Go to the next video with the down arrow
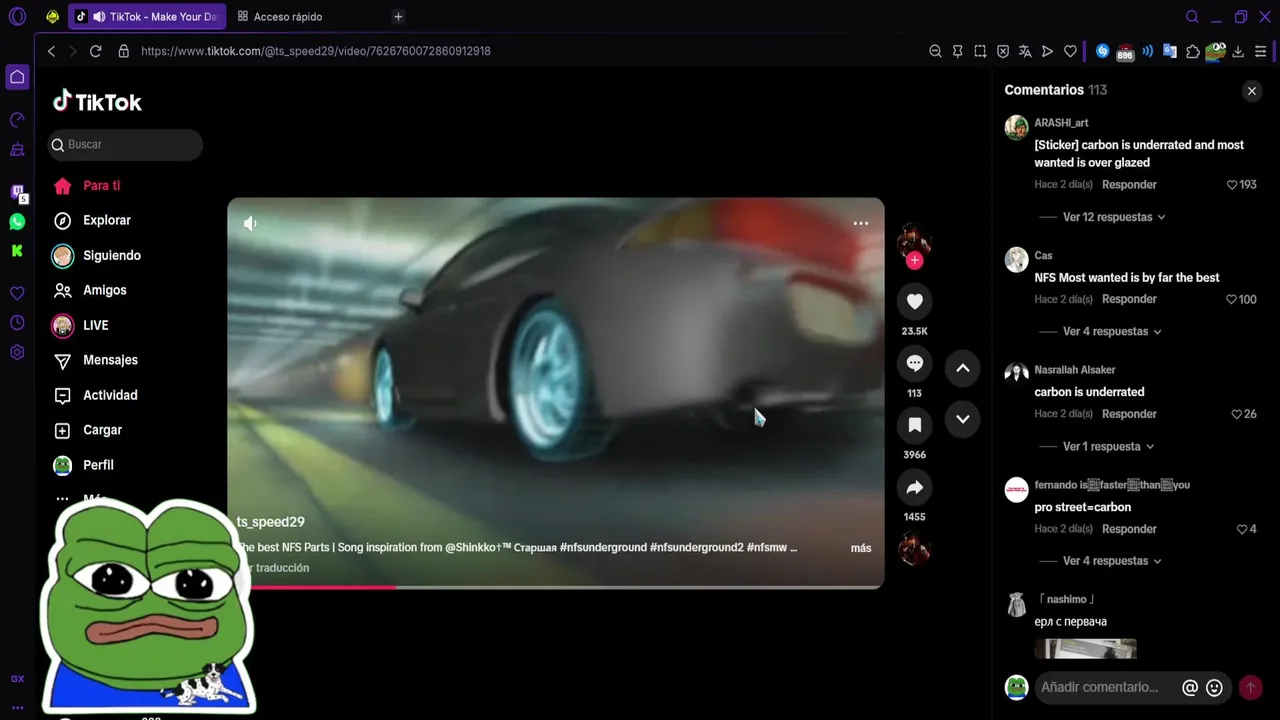Viewport: 1280px width, 720px height. pos(962,419)
